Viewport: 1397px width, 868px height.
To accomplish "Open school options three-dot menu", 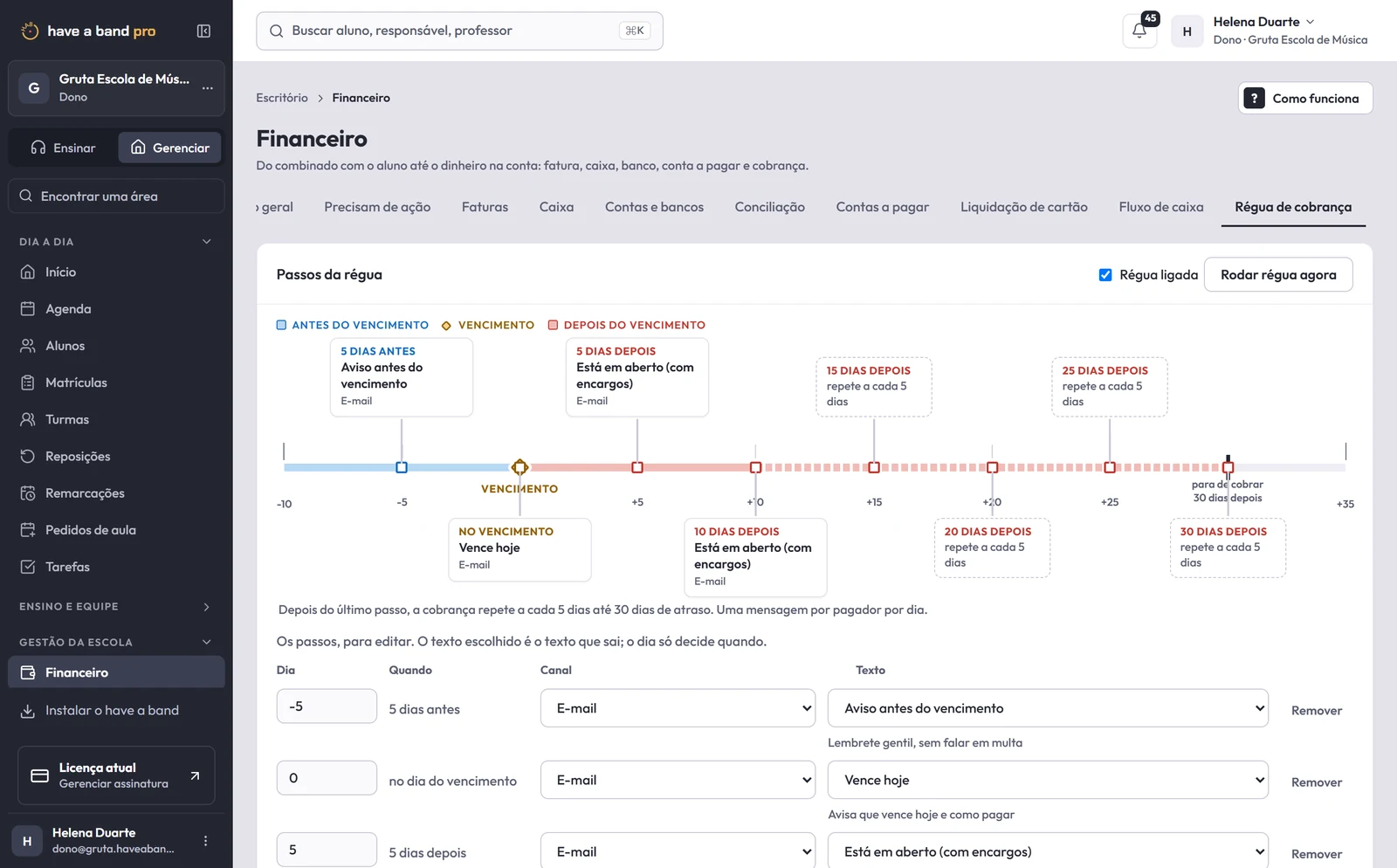I will 207,88.
